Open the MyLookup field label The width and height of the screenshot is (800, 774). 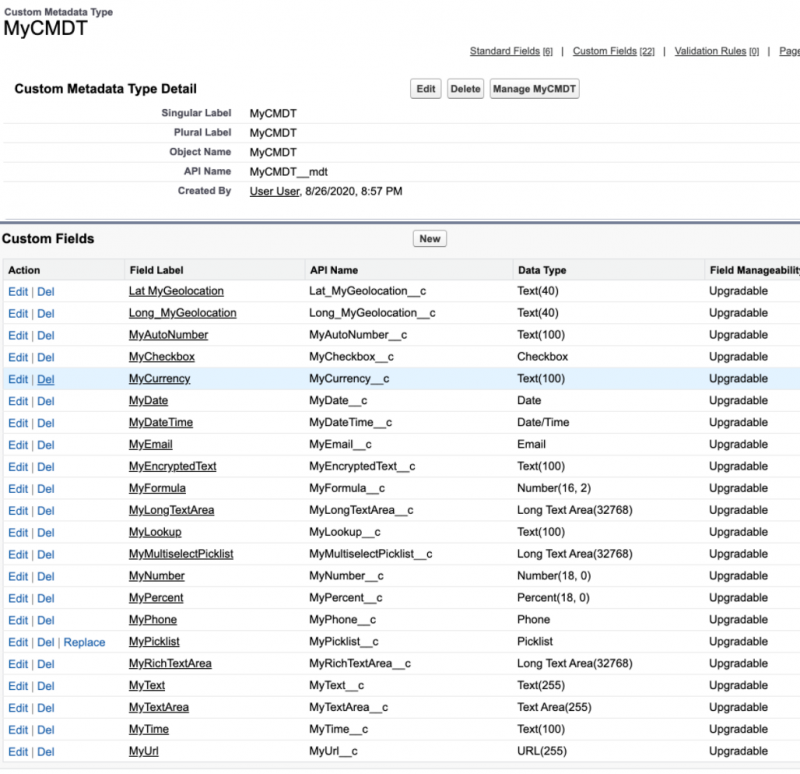[155, 532]
